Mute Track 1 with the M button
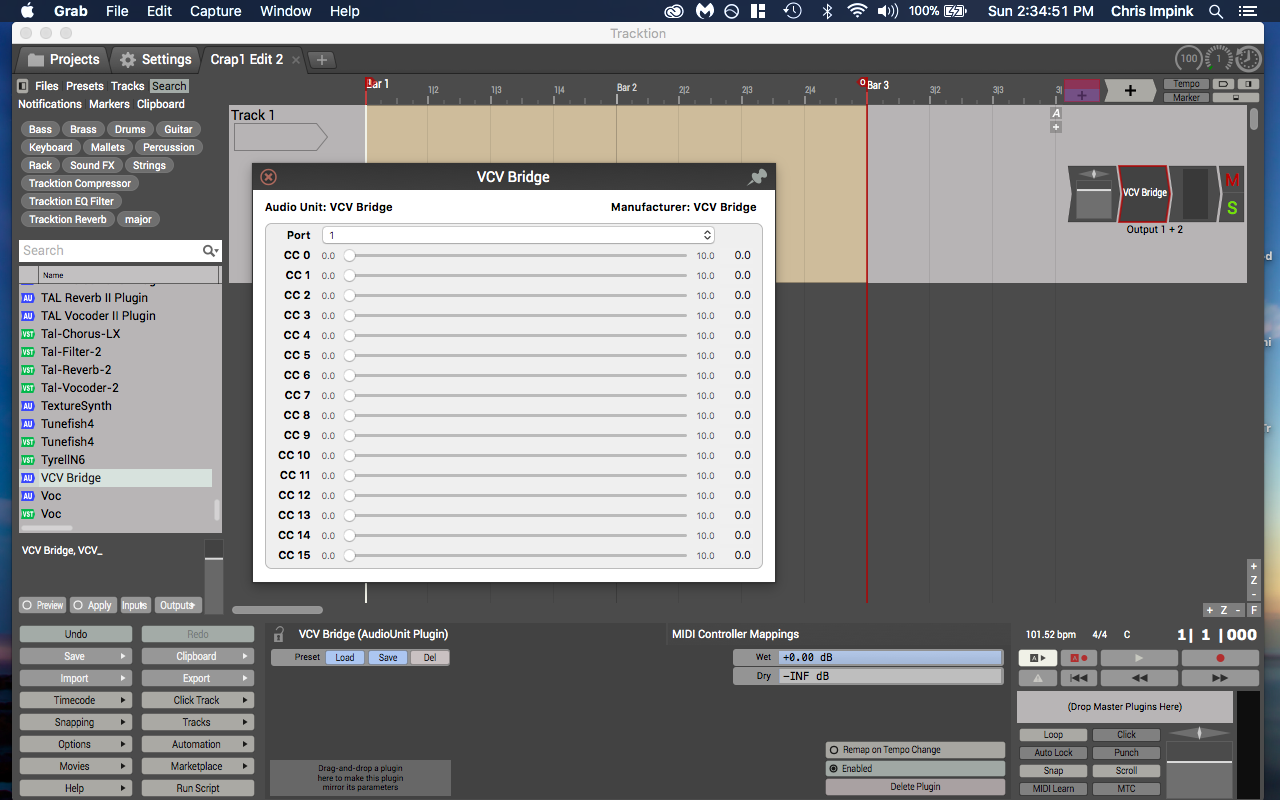The height and width of the screenshot is (800, 1280). [x=1232, y=180]
